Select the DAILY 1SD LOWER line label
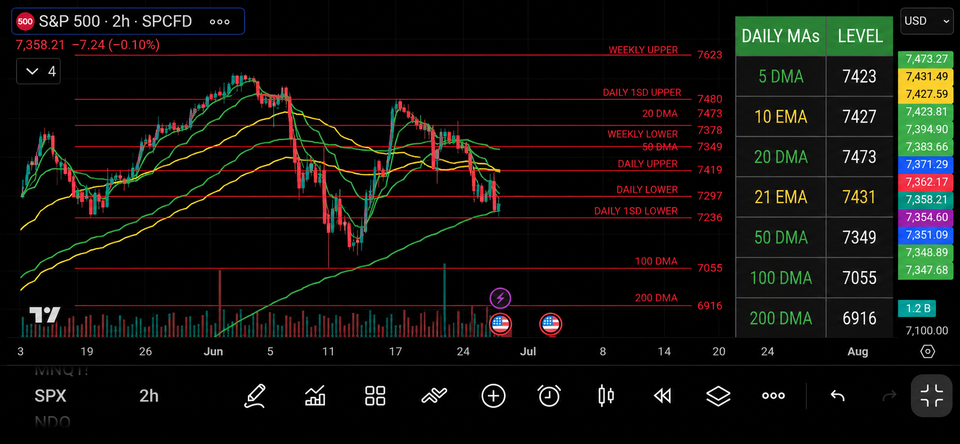This screenshot has width=960, height=444. pos(636,211)
